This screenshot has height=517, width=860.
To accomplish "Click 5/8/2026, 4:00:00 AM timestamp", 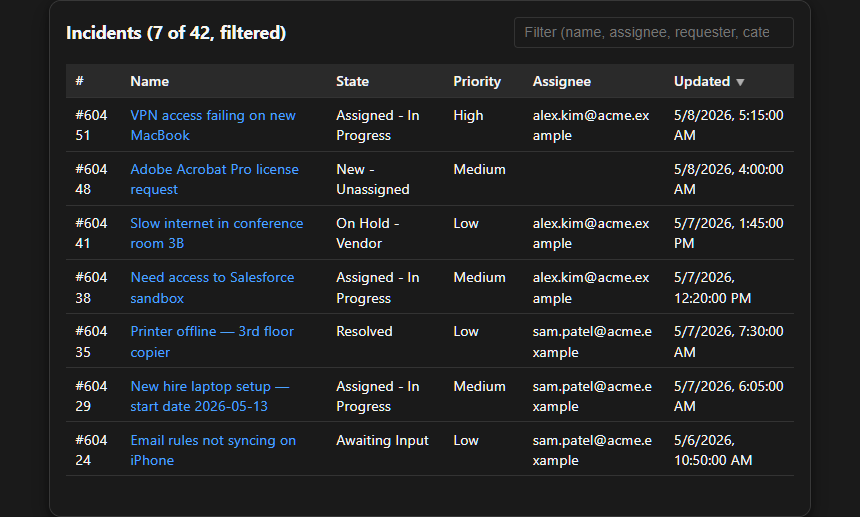I will pyautogui.click(x=728, y=179).
